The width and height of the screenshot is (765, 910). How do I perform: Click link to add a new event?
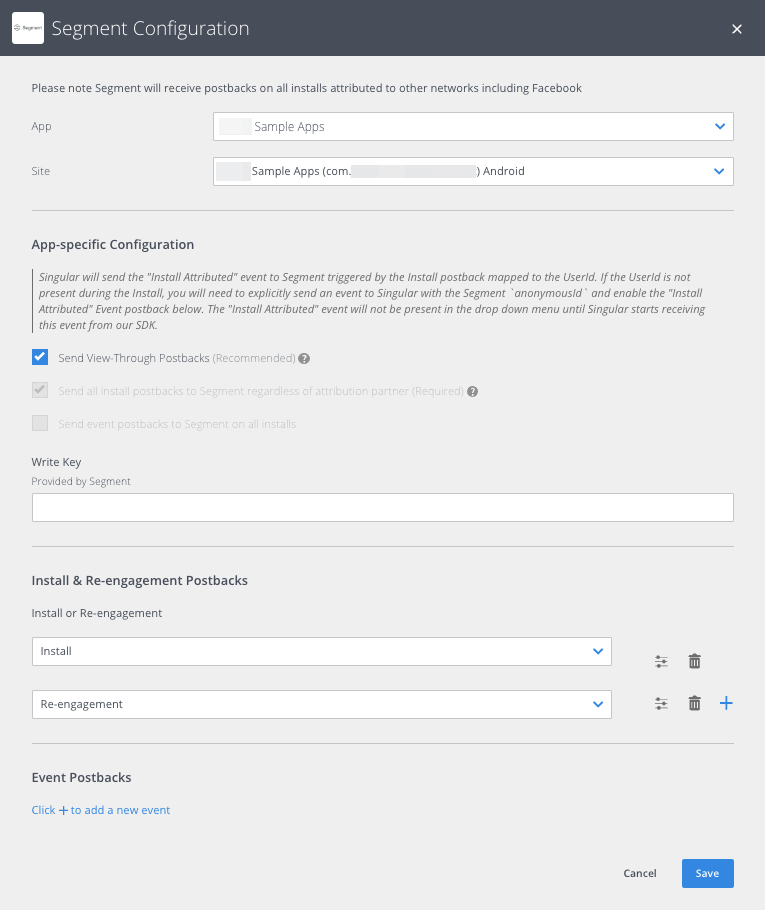[101, 810]
